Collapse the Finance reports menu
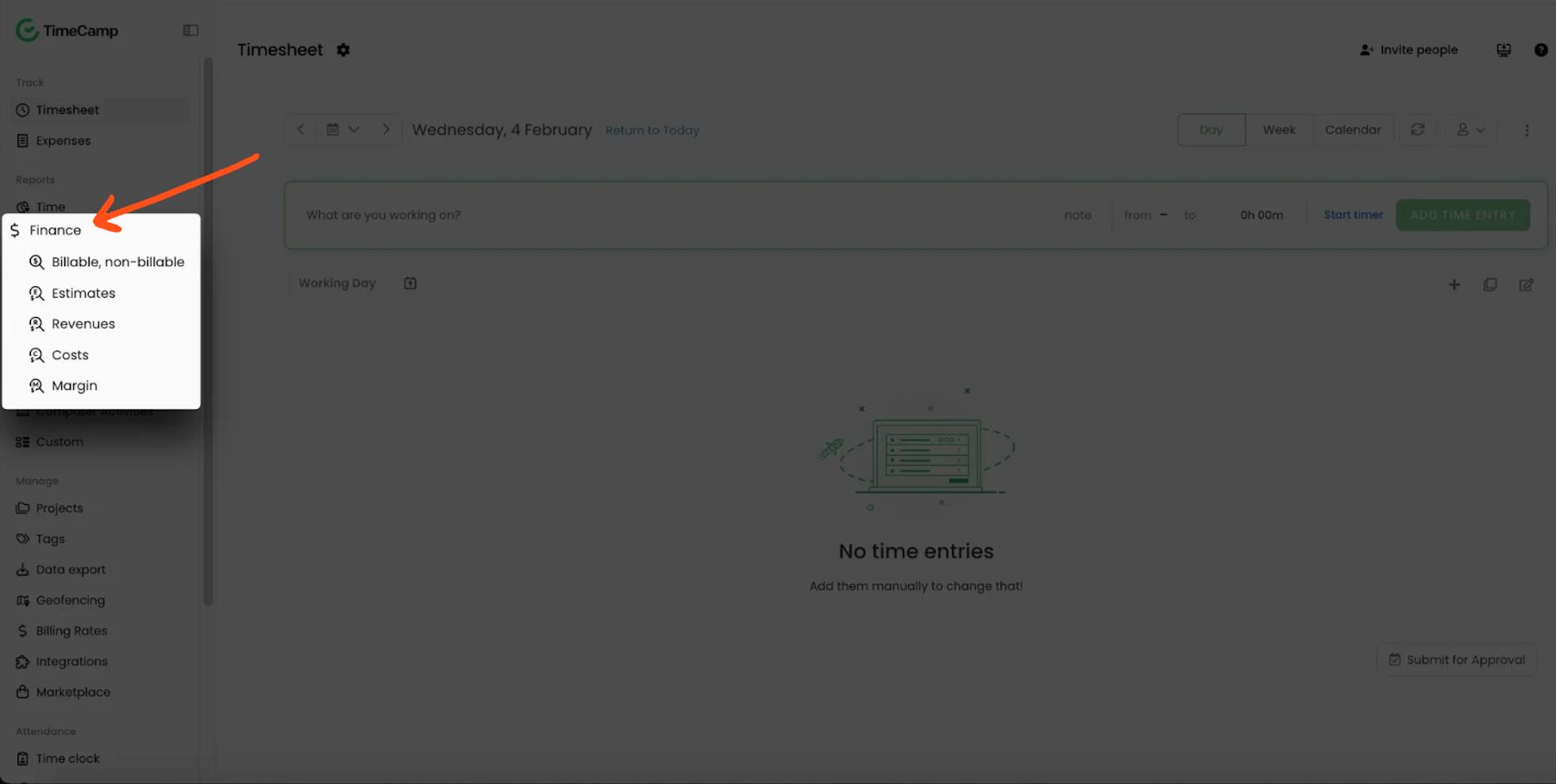This screenshot has width=1556, height=784. (x=55, y=230)
